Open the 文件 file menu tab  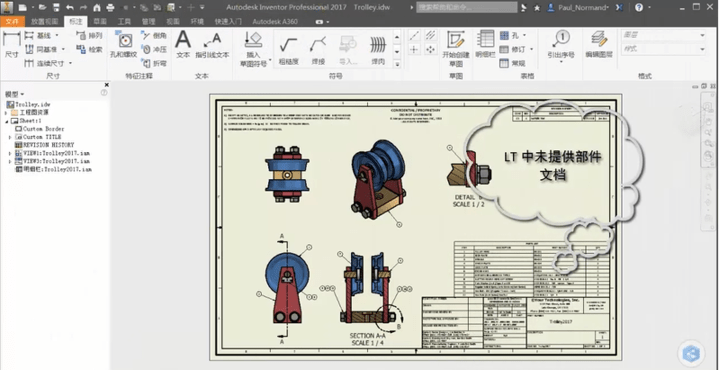tap(12, 22)
